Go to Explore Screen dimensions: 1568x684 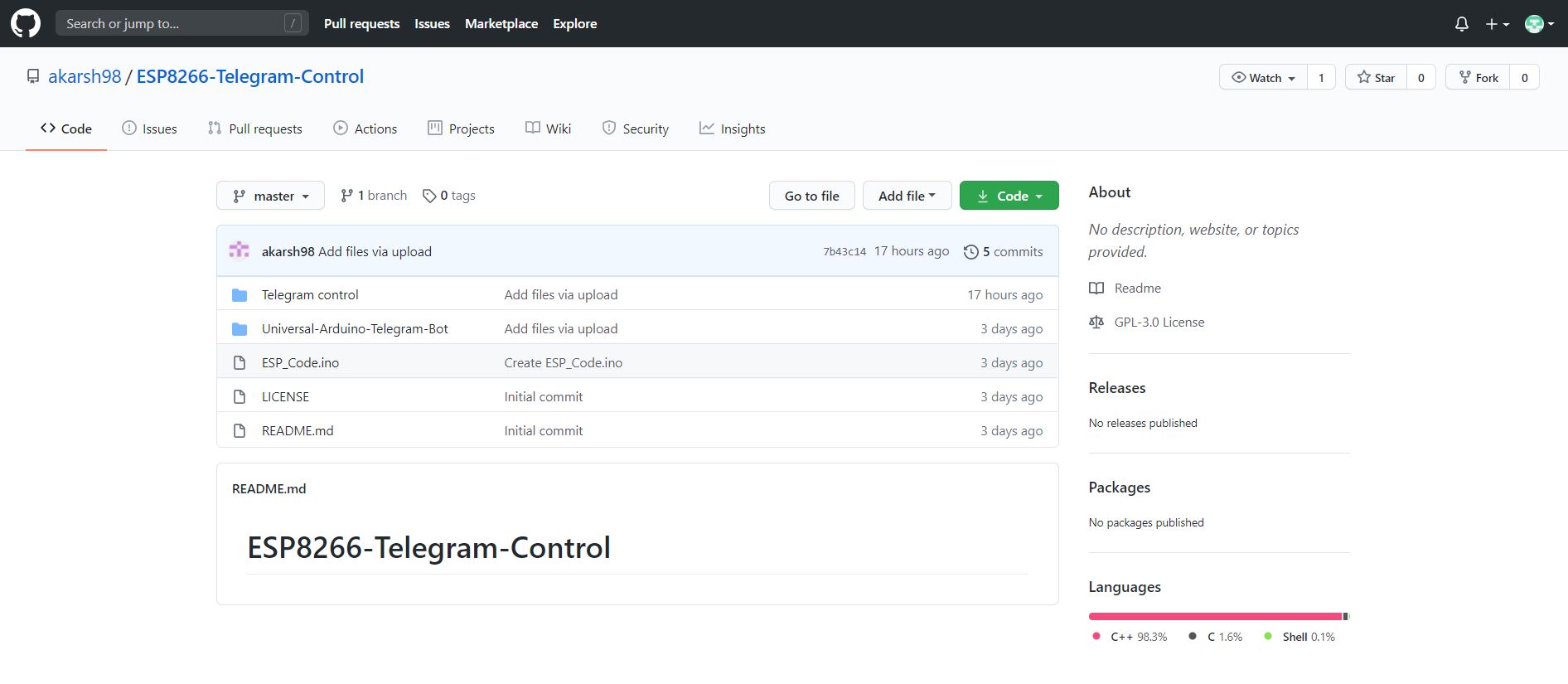(x=575, y=23)
